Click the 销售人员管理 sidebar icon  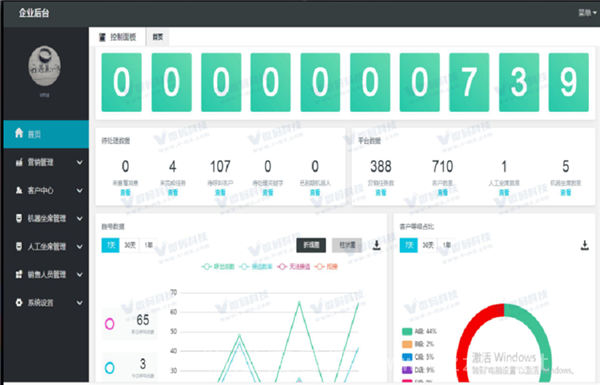point(19,274)
